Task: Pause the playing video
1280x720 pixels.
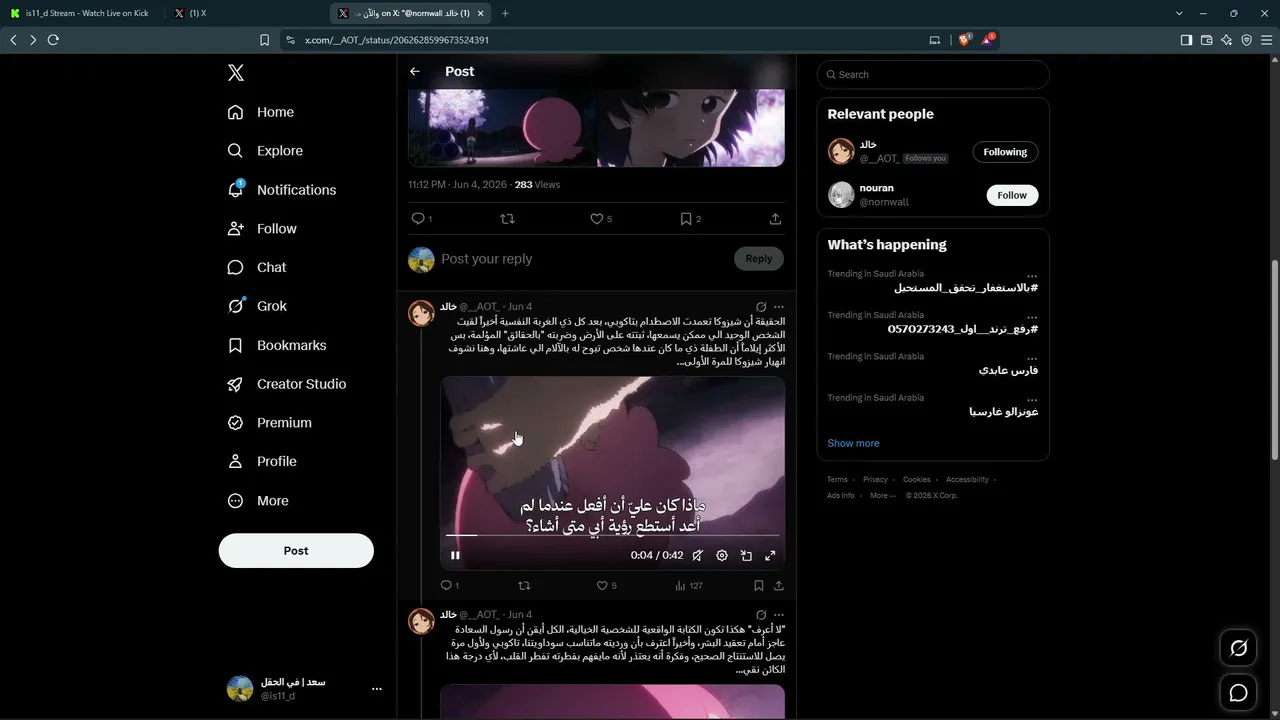Action: (455, 555)
